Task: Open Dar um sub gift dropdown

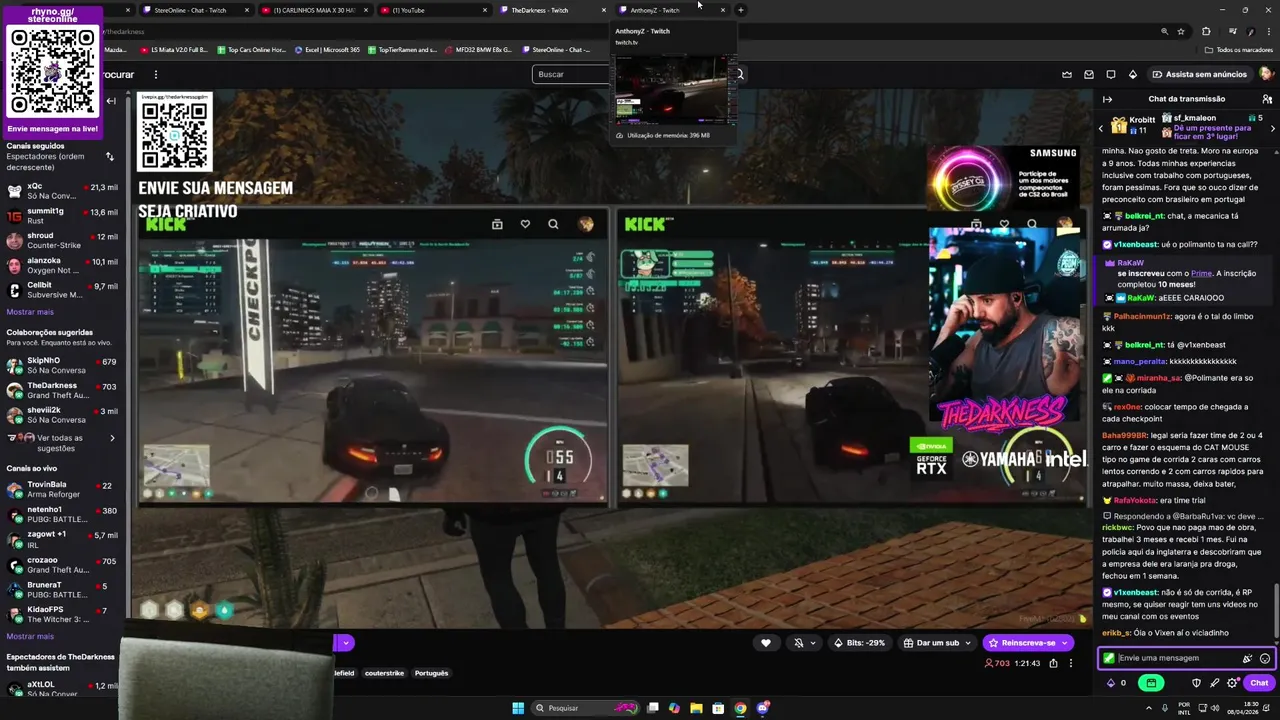Action: pos(937,643)
